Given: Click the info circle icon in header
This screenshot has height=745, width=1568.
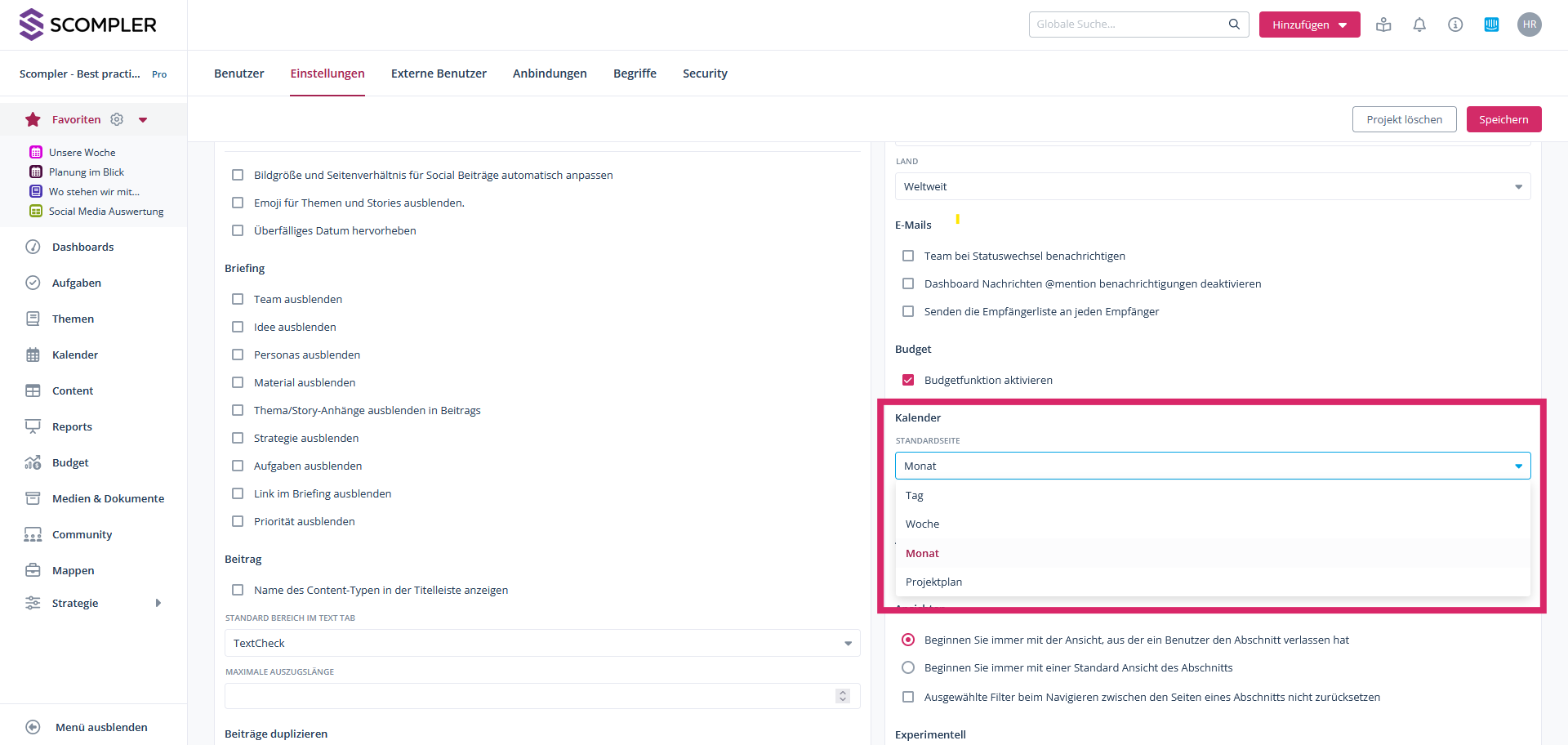Looking at the screenshot, I should (1455, 25).
